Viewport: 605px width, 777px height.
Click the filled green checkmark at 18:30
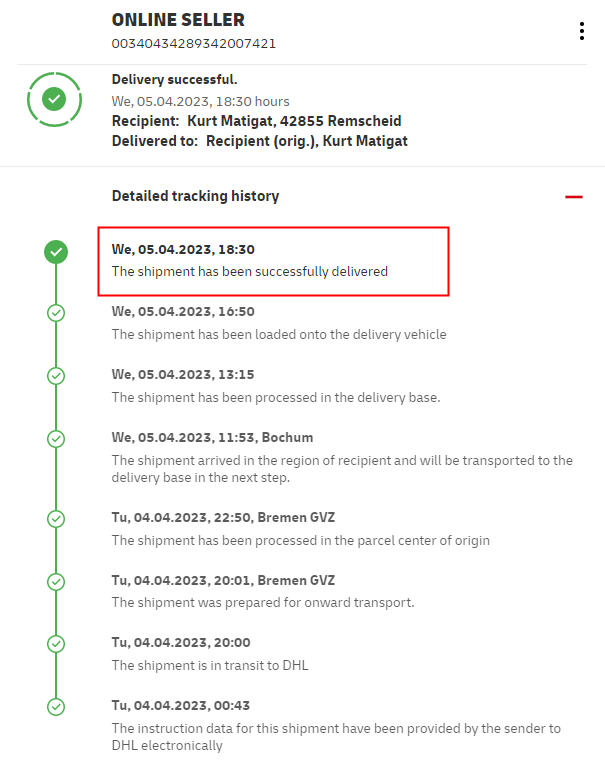coord(56,251)
